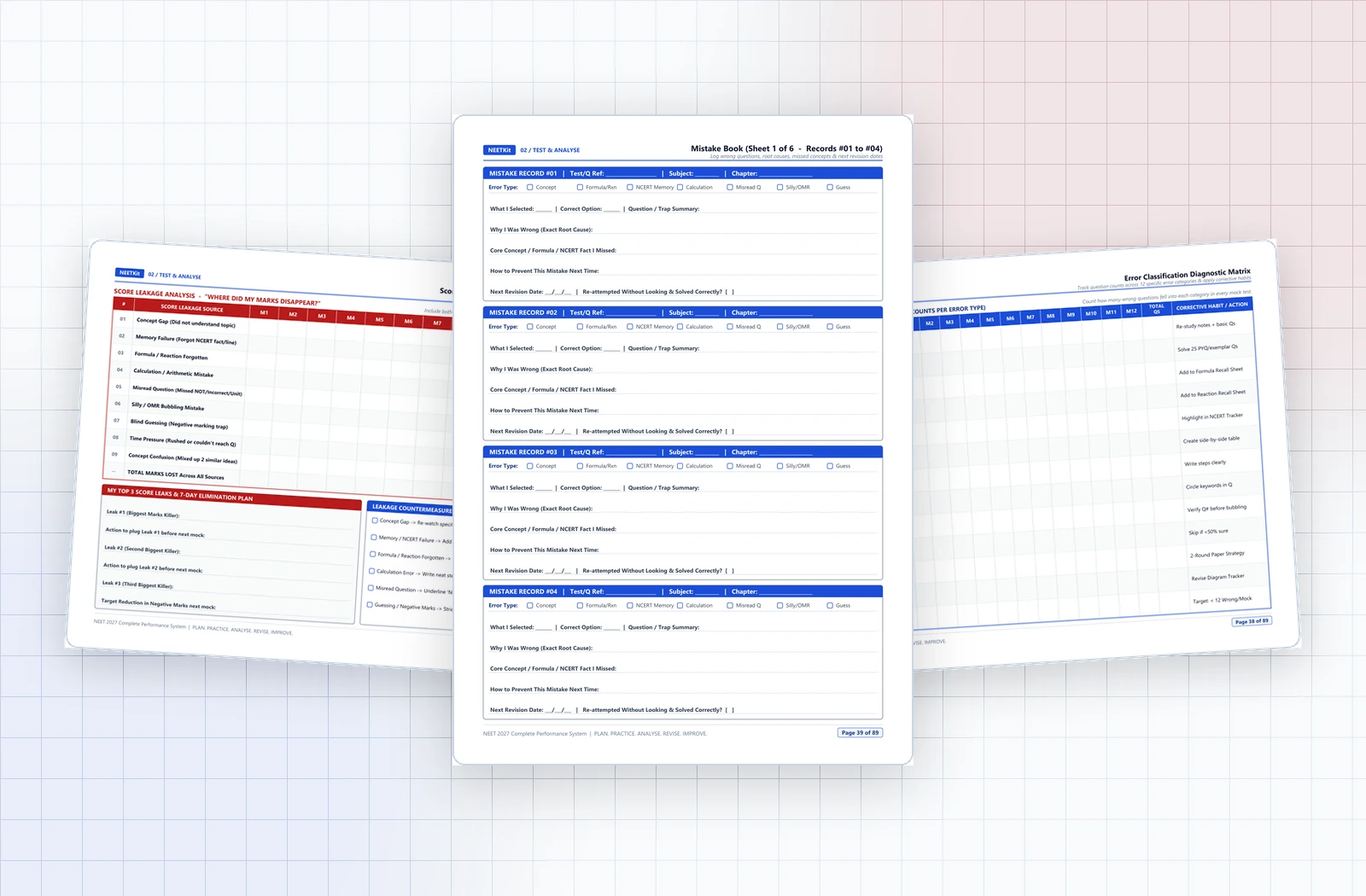This screenshot has height=896, width=1366.
Task: Click 'Leak #1 (Biggest Marks Killer)' line
Action: (x=231, y=517)
